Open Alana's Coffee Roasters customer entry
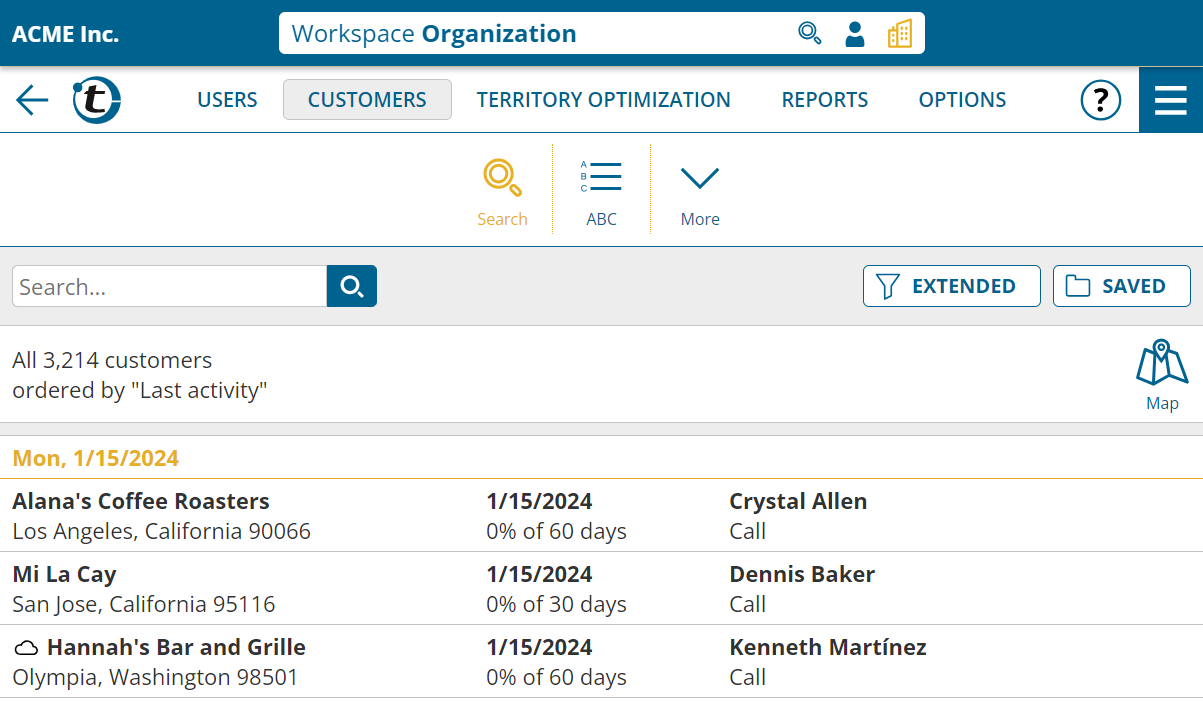The height and width of the screenshot is (702, 1203). coord(141,502)
